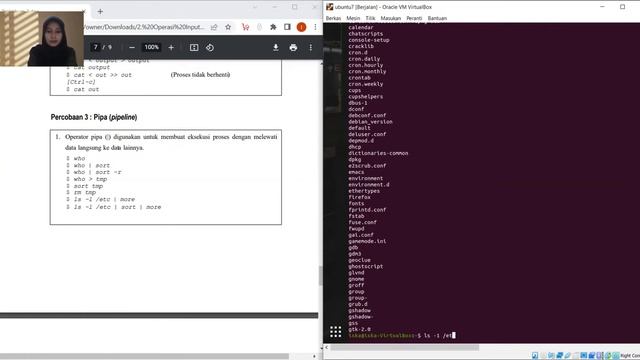Zoom in the PDF with plus button
This screenshot has width=640, height=360.
tap(171, 47)
